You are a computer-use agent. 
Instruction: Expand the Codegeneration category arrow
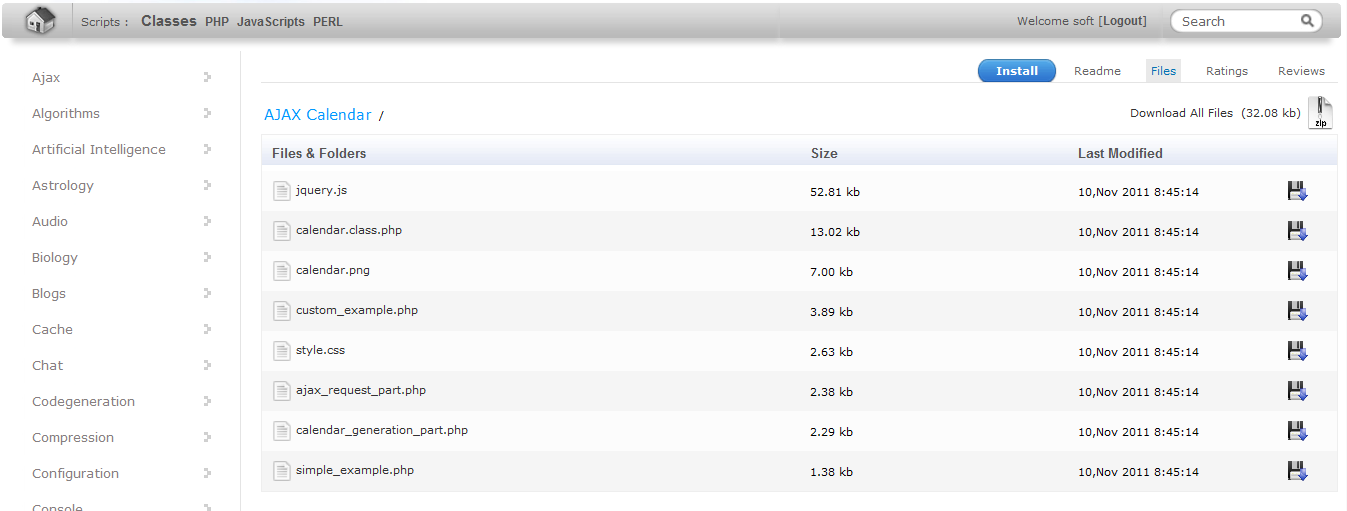pyautogui.click(x=207, y=401)
